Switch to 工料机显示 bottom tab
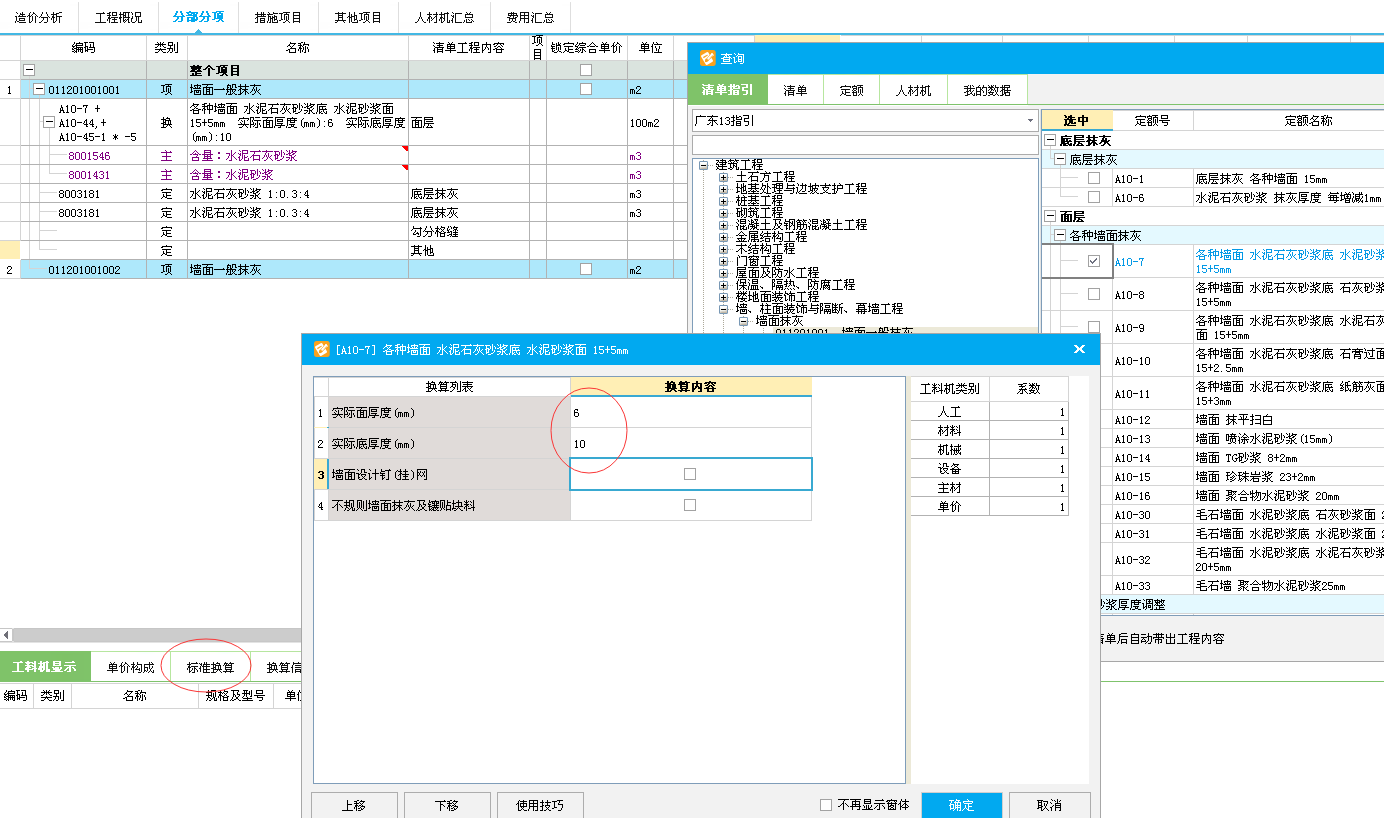This screenshot has width=1384, height=818. [45, 667]
